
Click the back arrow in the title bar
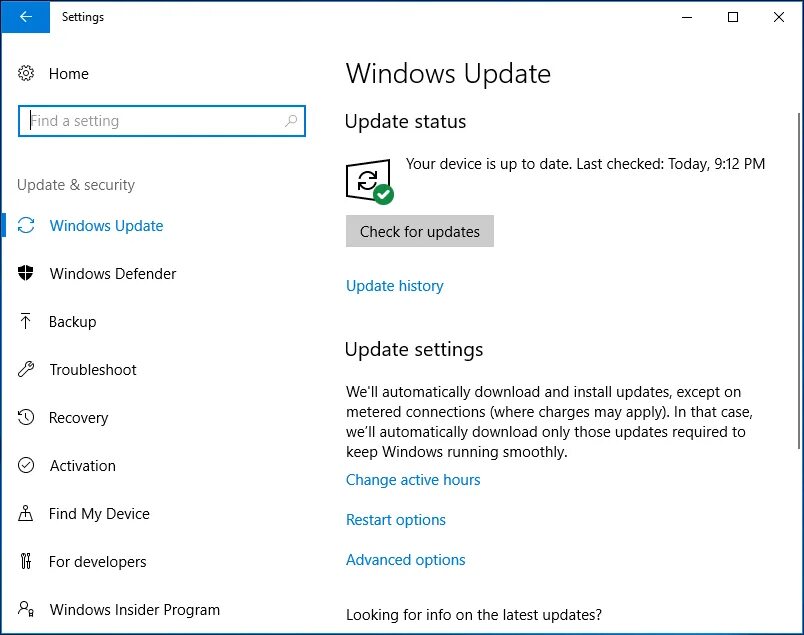(x=25, y=17)
